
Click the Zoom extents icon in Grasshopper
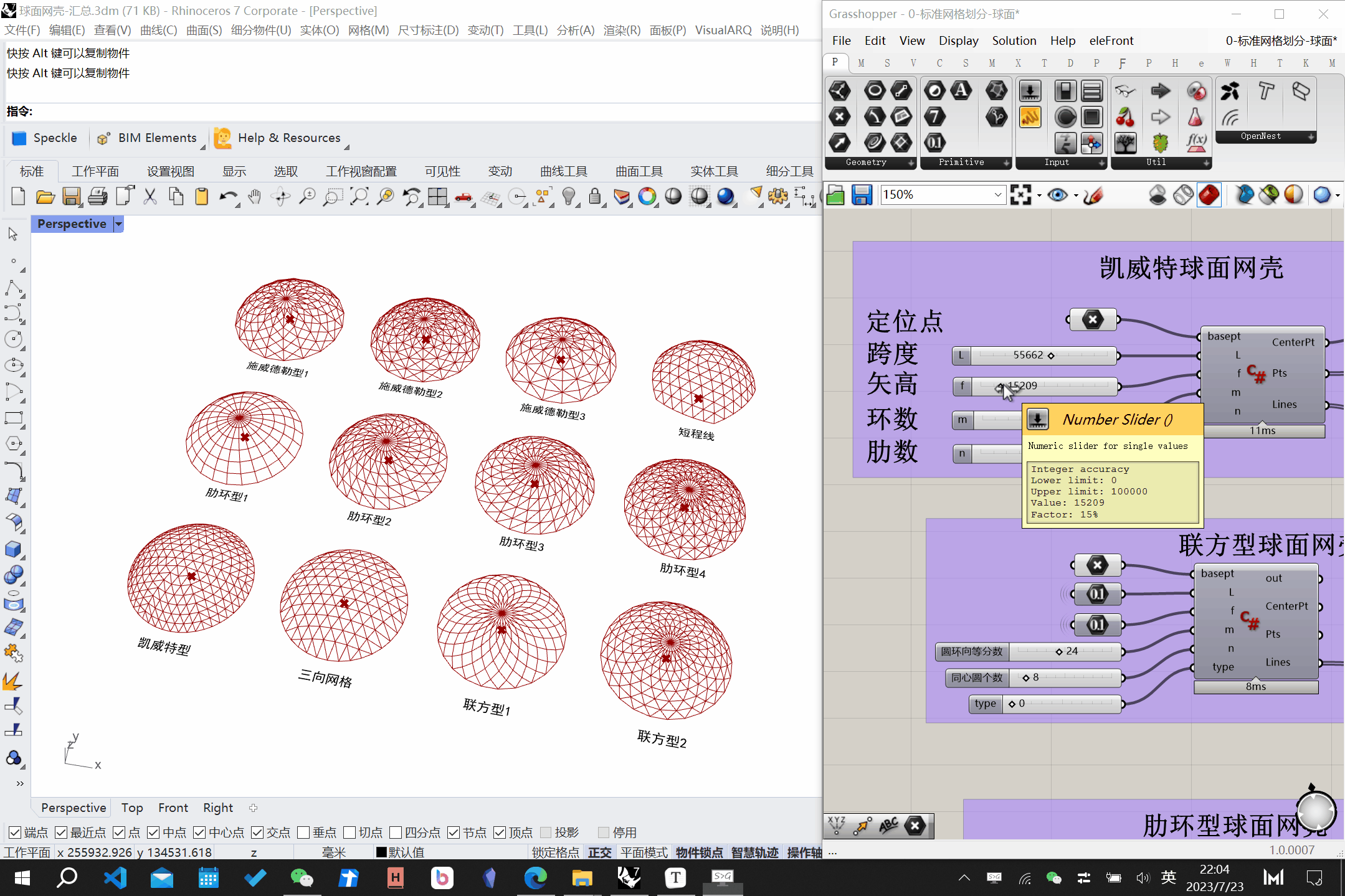[x=1020, y=195]
